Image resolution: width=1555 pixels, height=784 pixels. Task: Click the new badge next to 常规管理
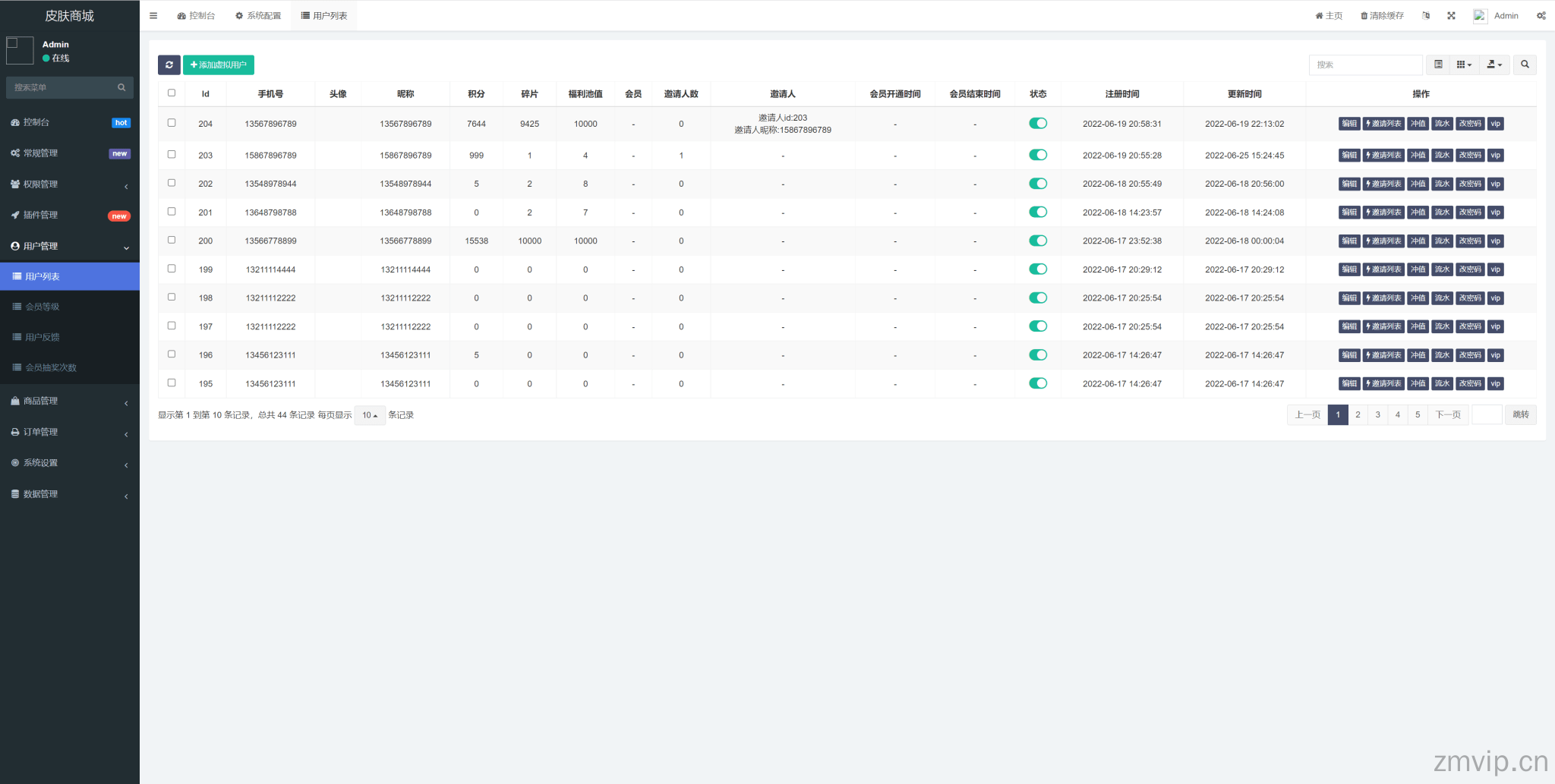(119, 153)
